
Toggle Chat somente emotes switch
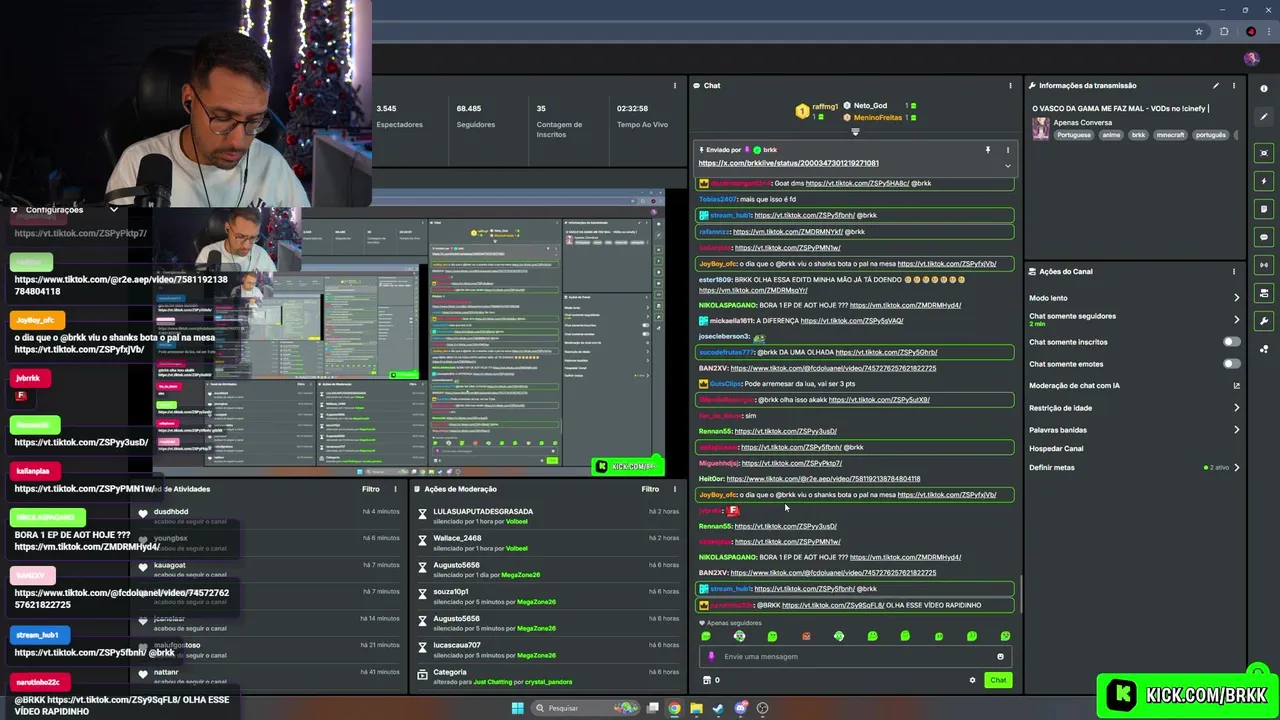1231,364
